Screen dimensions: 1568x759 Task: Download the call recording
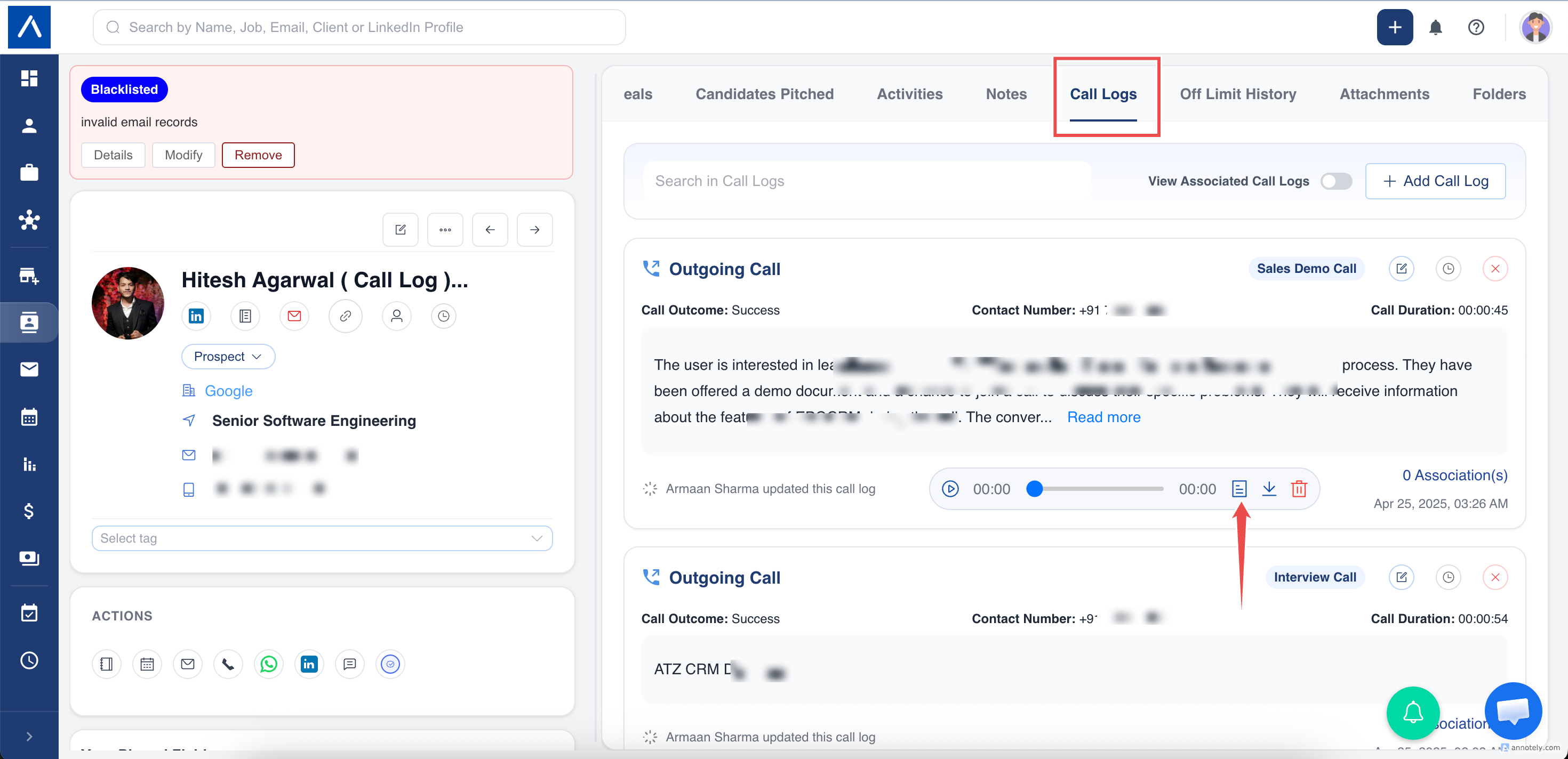(x=1268, y=489)
